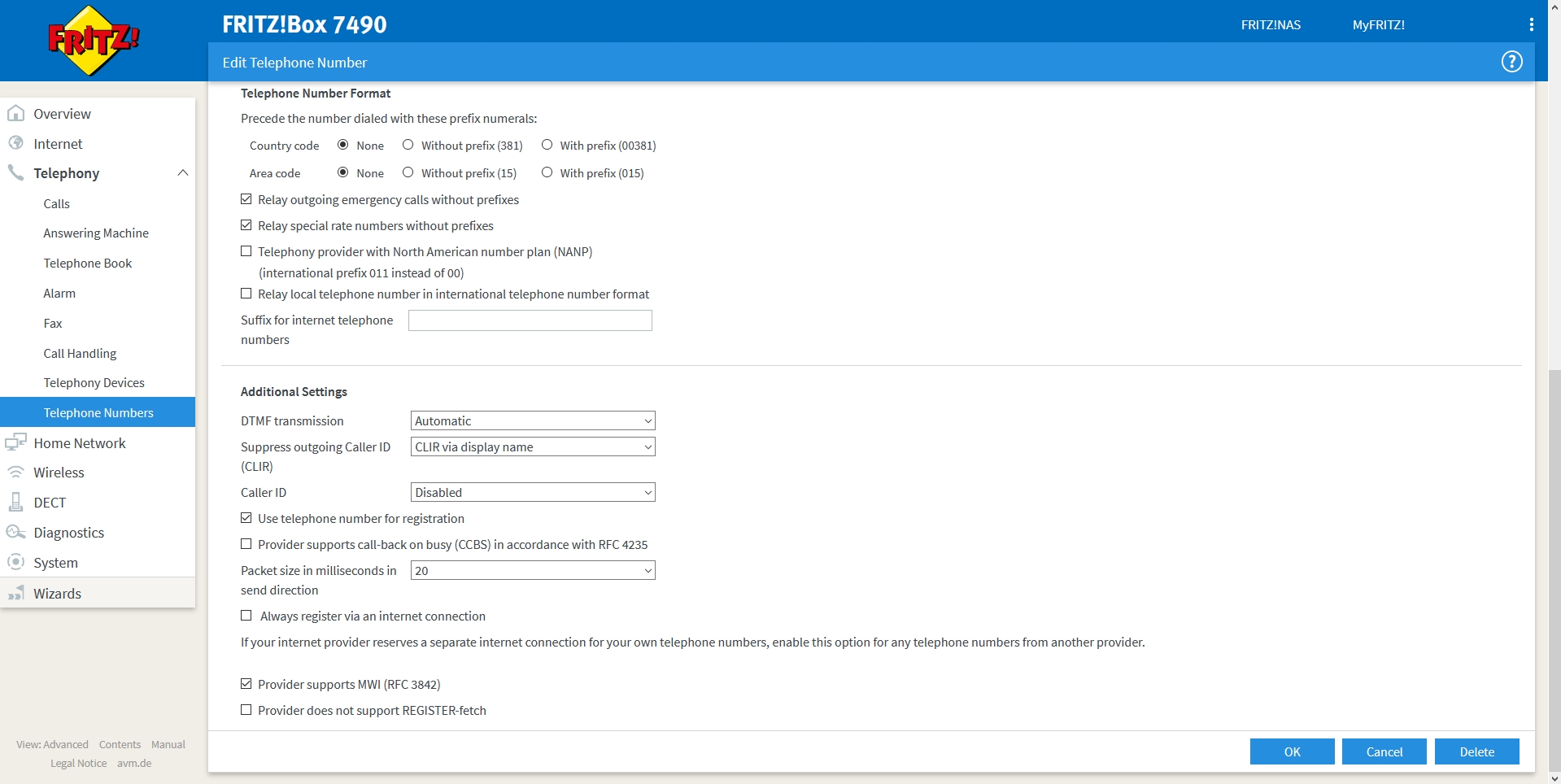The width and height of the screenshot is (1561, 784).
Task: Click Suffix for internet telephone numbers field
Action: coord(530,320)
